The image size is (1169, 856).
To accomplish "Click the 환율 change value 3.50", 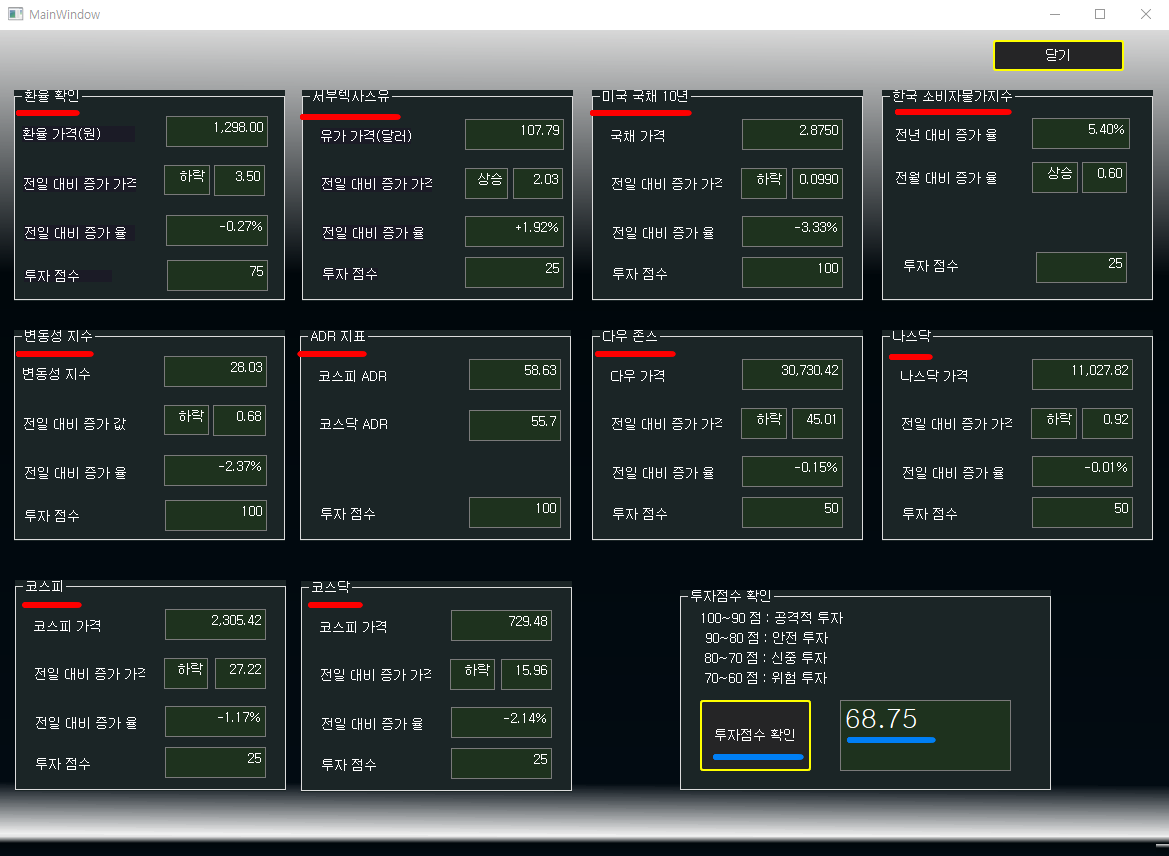I will [239, 180].
